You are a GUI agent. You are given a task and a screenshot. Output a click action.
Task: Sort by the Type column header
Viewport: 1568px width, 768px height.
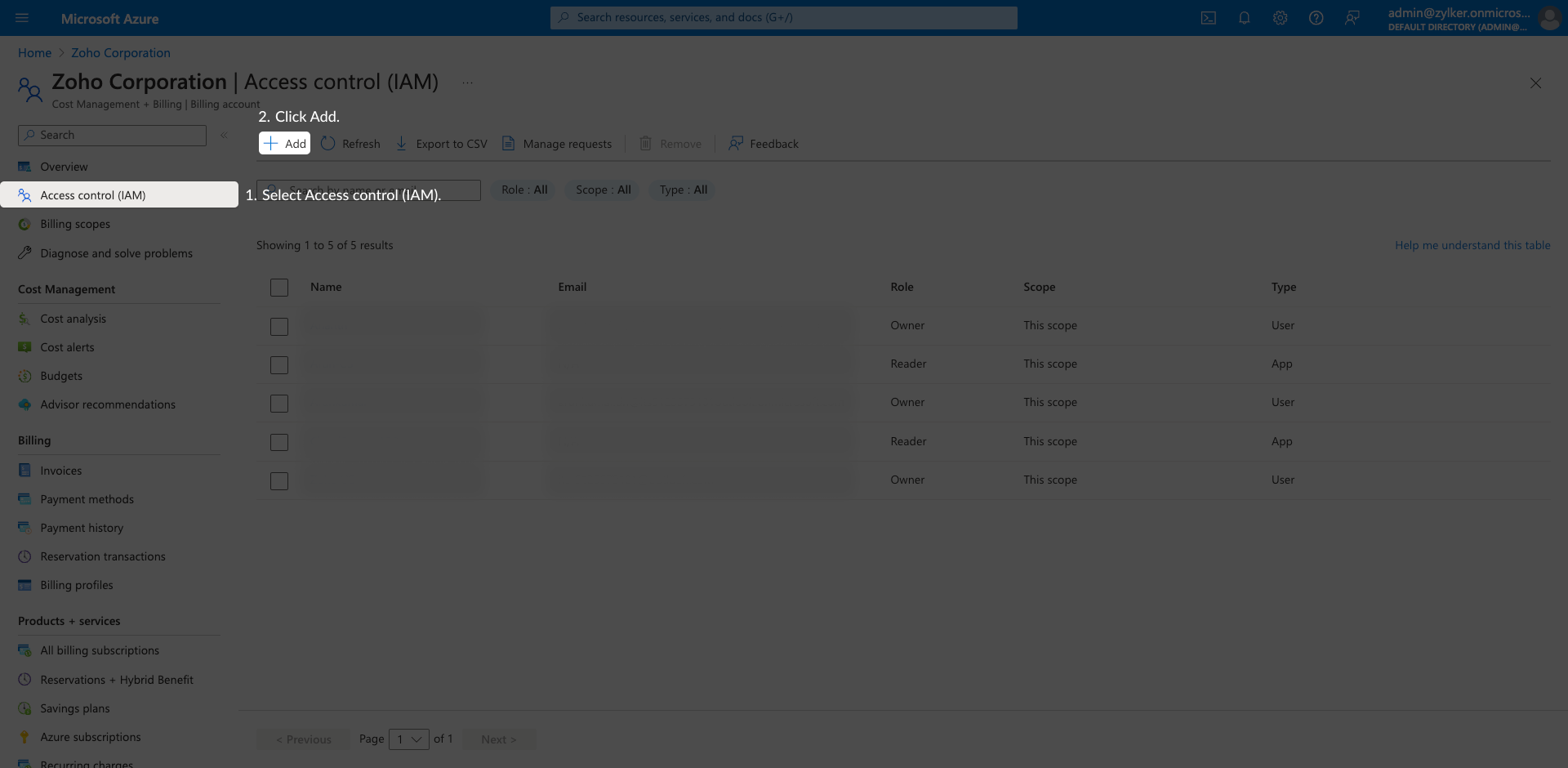coord(1284,287)
